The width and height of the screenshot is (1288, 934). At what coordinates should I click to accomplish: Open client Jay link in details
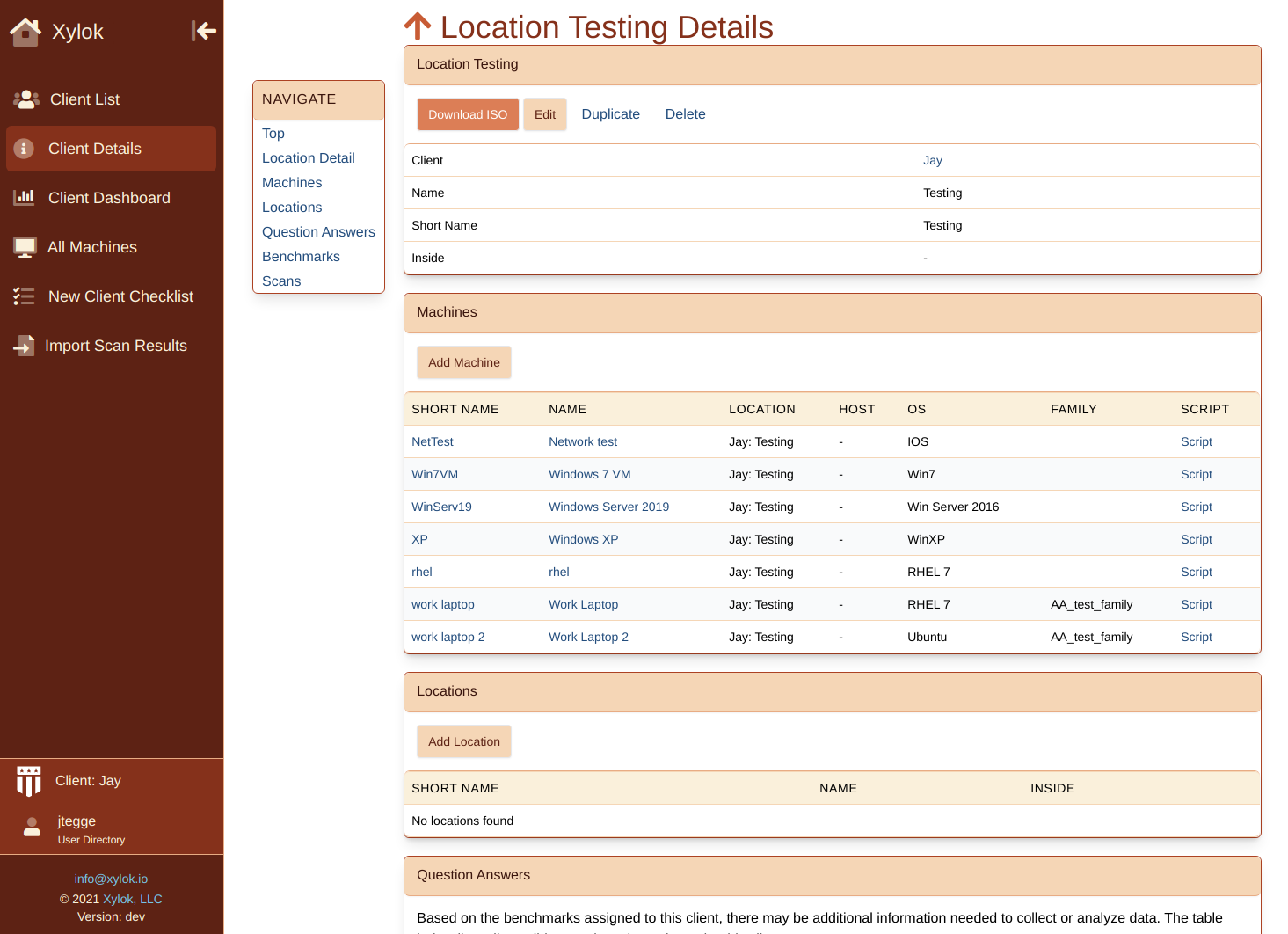[933, 160]
